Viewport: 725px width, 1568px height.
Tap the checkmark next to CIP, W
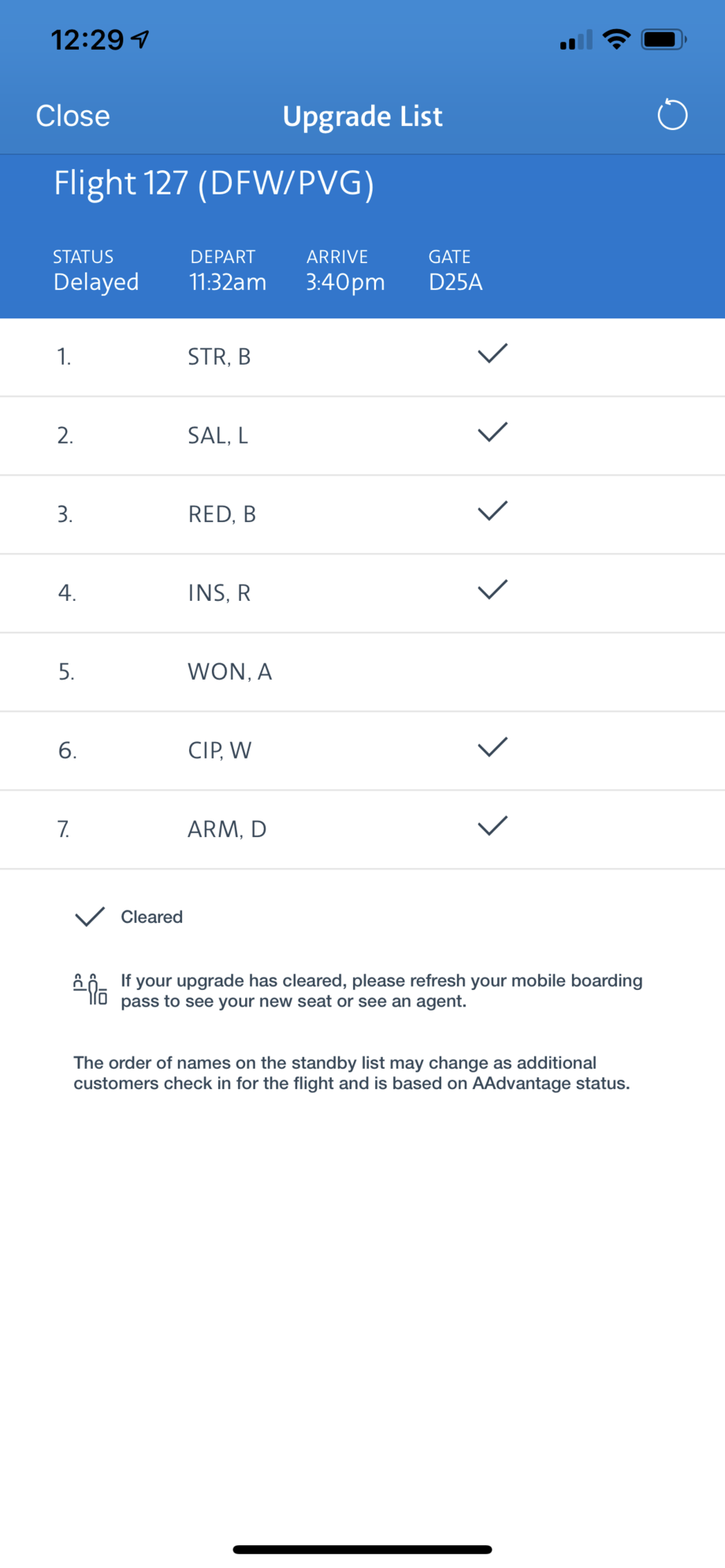[x=493, y=747]
